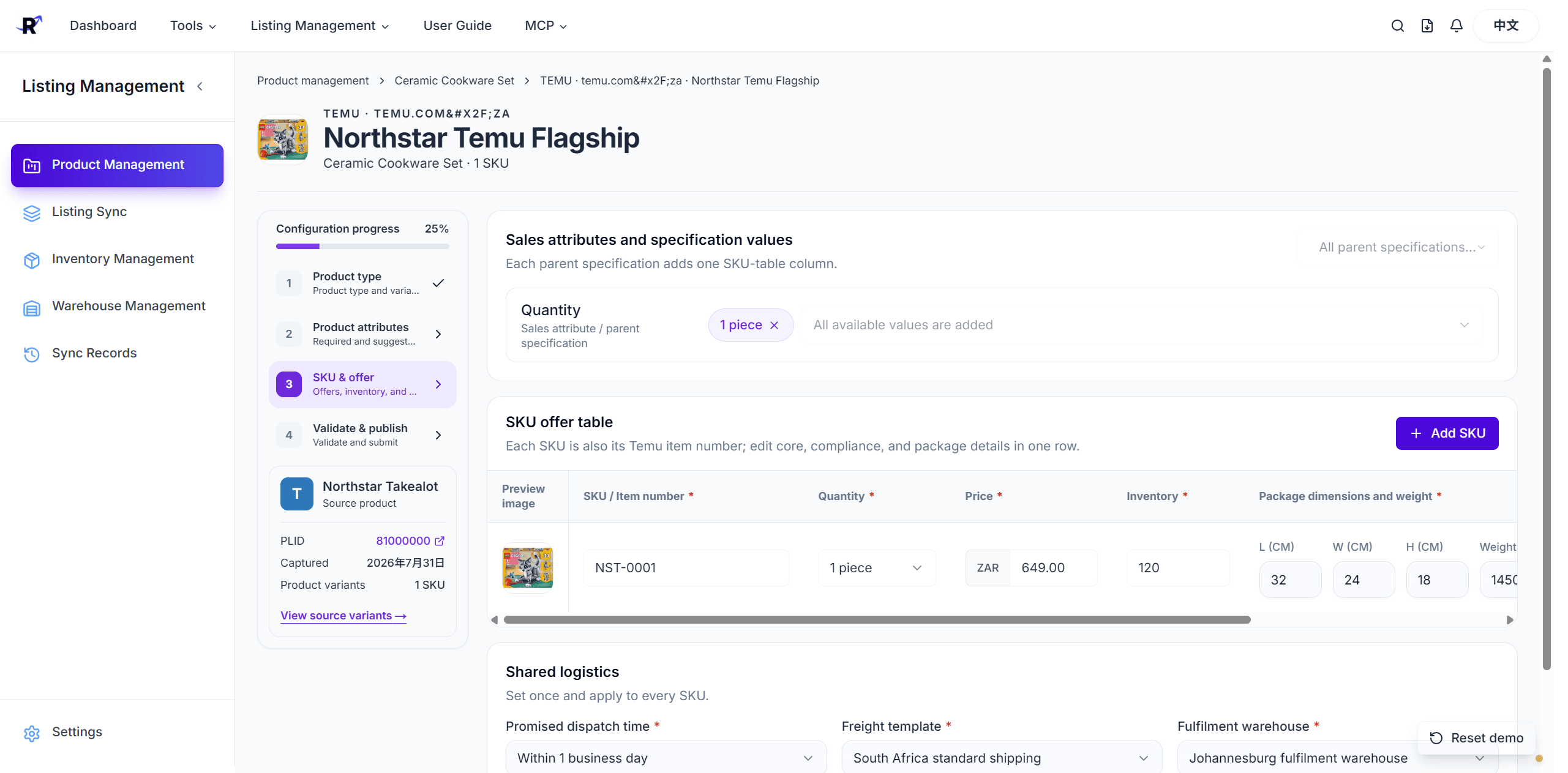The width and height of the screenshot is (1568, 773).
Task: Switch language with the 中文 button
Action: pos(1506,26)
